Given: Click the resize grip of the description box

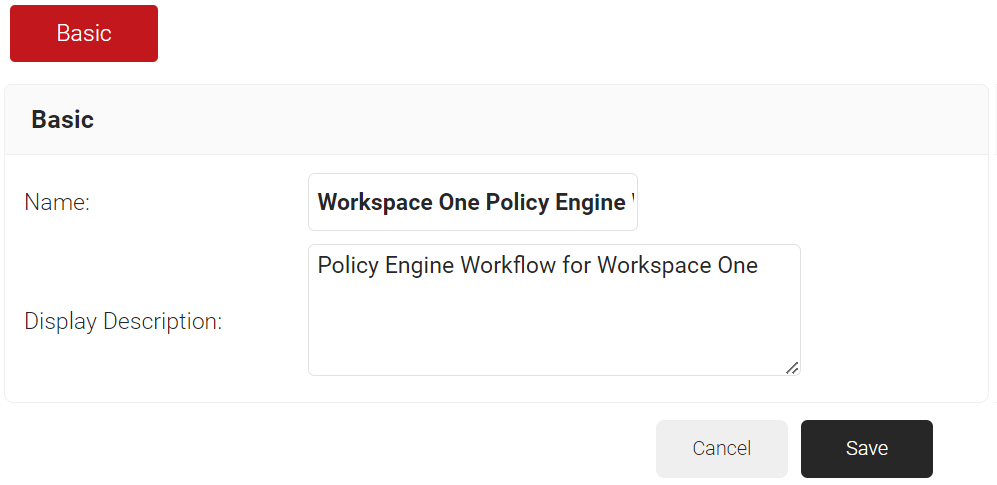Looking at the screenshot, I should pos(792,367).
